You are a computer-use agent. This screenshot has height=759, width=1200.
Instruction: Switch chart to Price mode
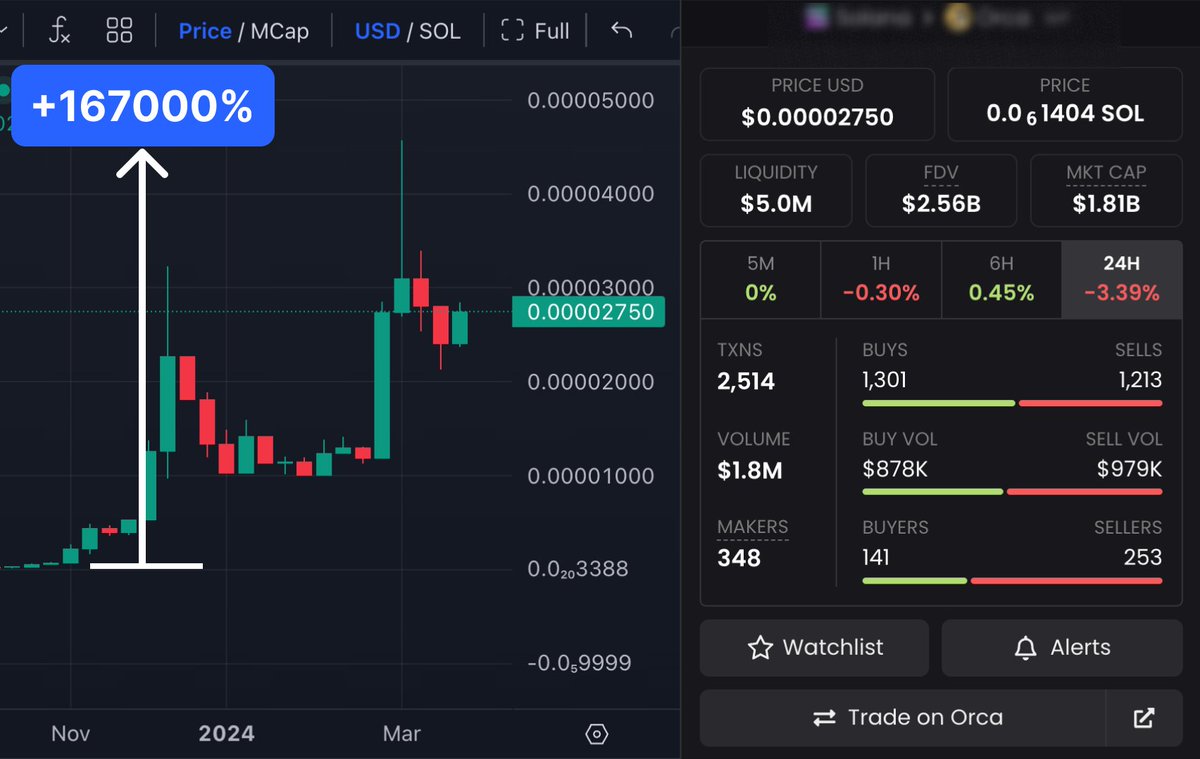coord(205,31)
